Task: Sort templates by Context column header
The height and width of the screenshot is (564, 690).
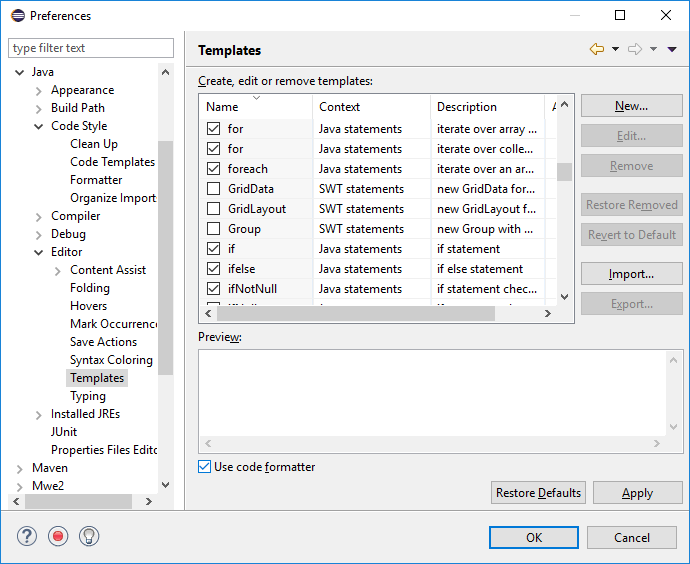Action: click(x=371, y=106)
